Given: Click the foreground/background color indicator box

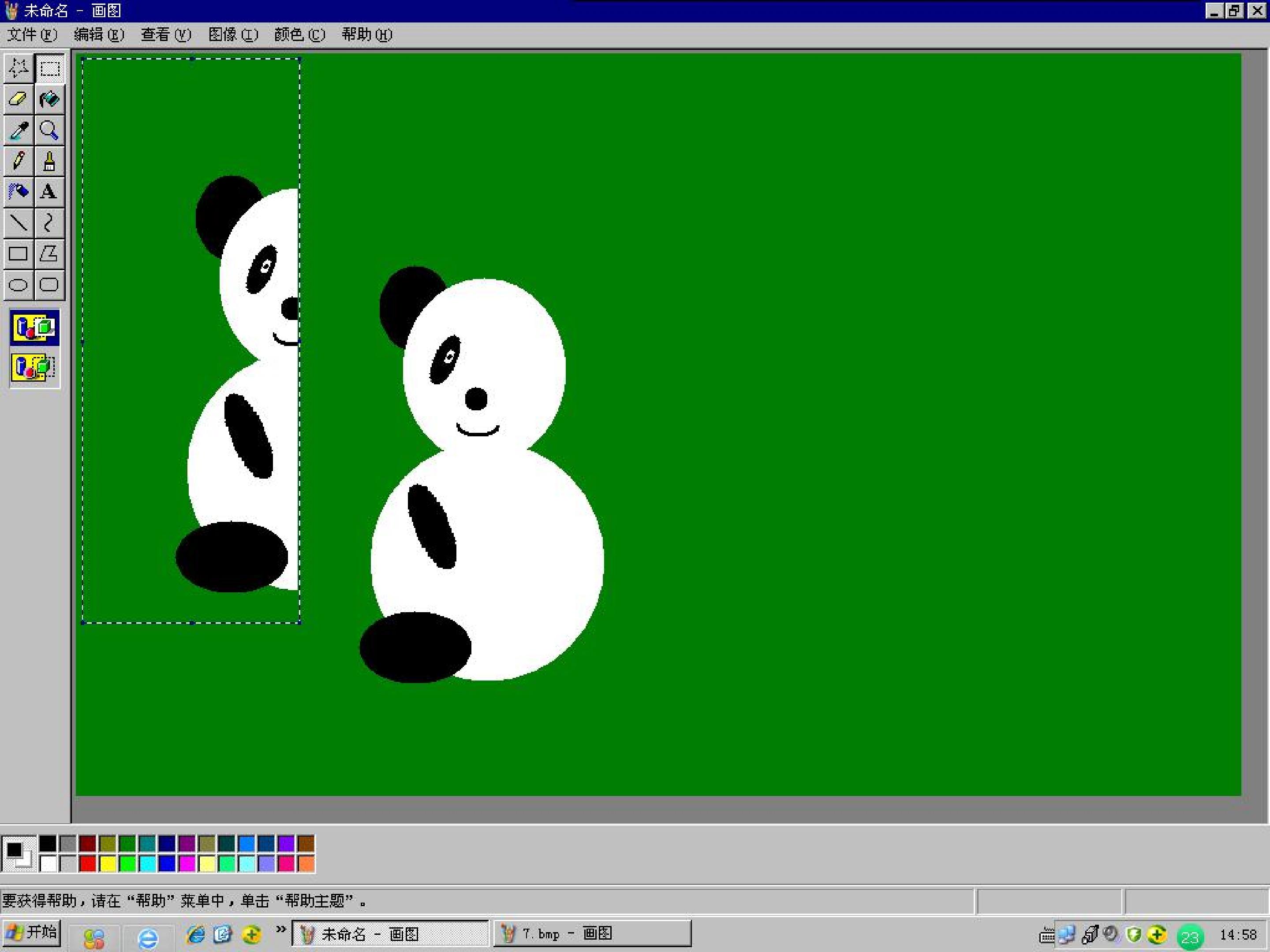Looking at the screenshot, I should click(x=19, y=854).
